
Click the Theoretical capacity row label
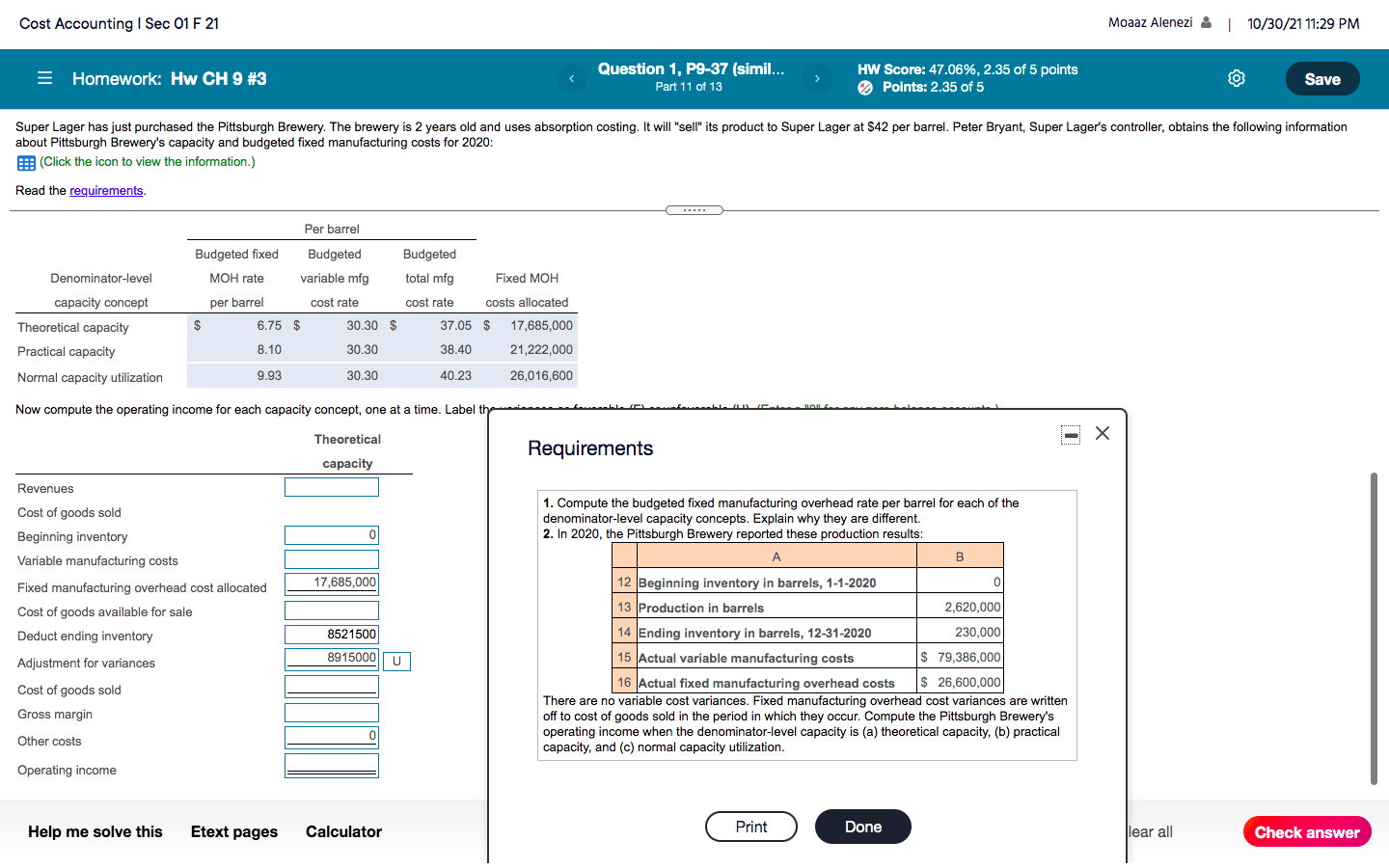pyautogui.click(x=73, y=328)
